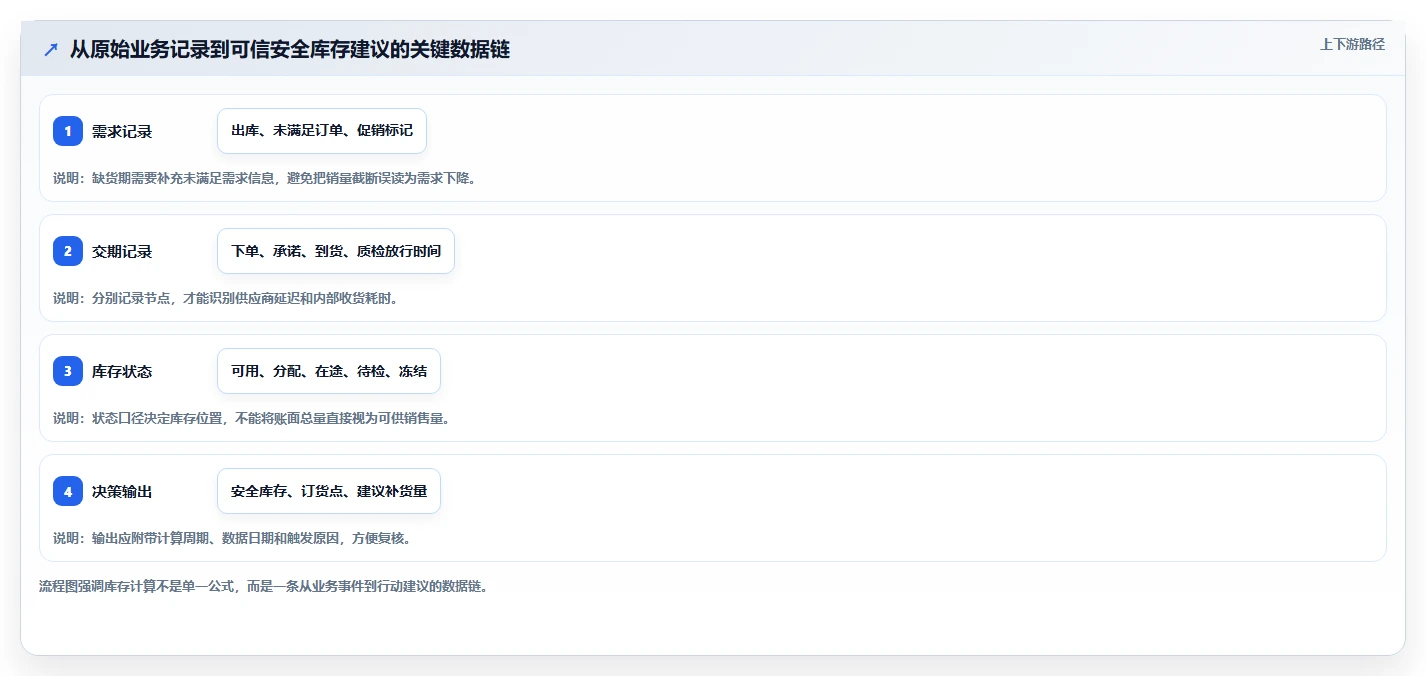Click the panel title 从原始业务记录到可信安全库存建议的关键数据链
1426x676 pixels.
pyautogui.click(x=290, y=49)
